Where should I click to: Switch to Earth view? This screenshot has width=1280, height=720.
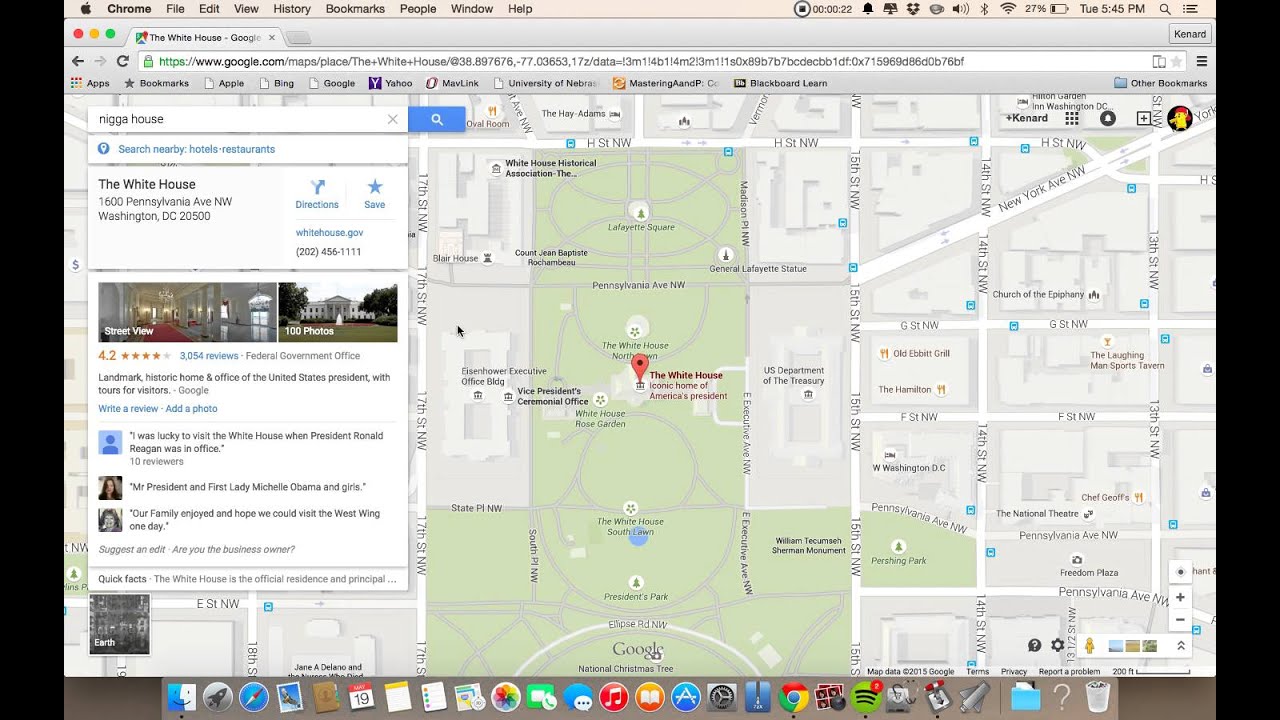click(119, 624)
